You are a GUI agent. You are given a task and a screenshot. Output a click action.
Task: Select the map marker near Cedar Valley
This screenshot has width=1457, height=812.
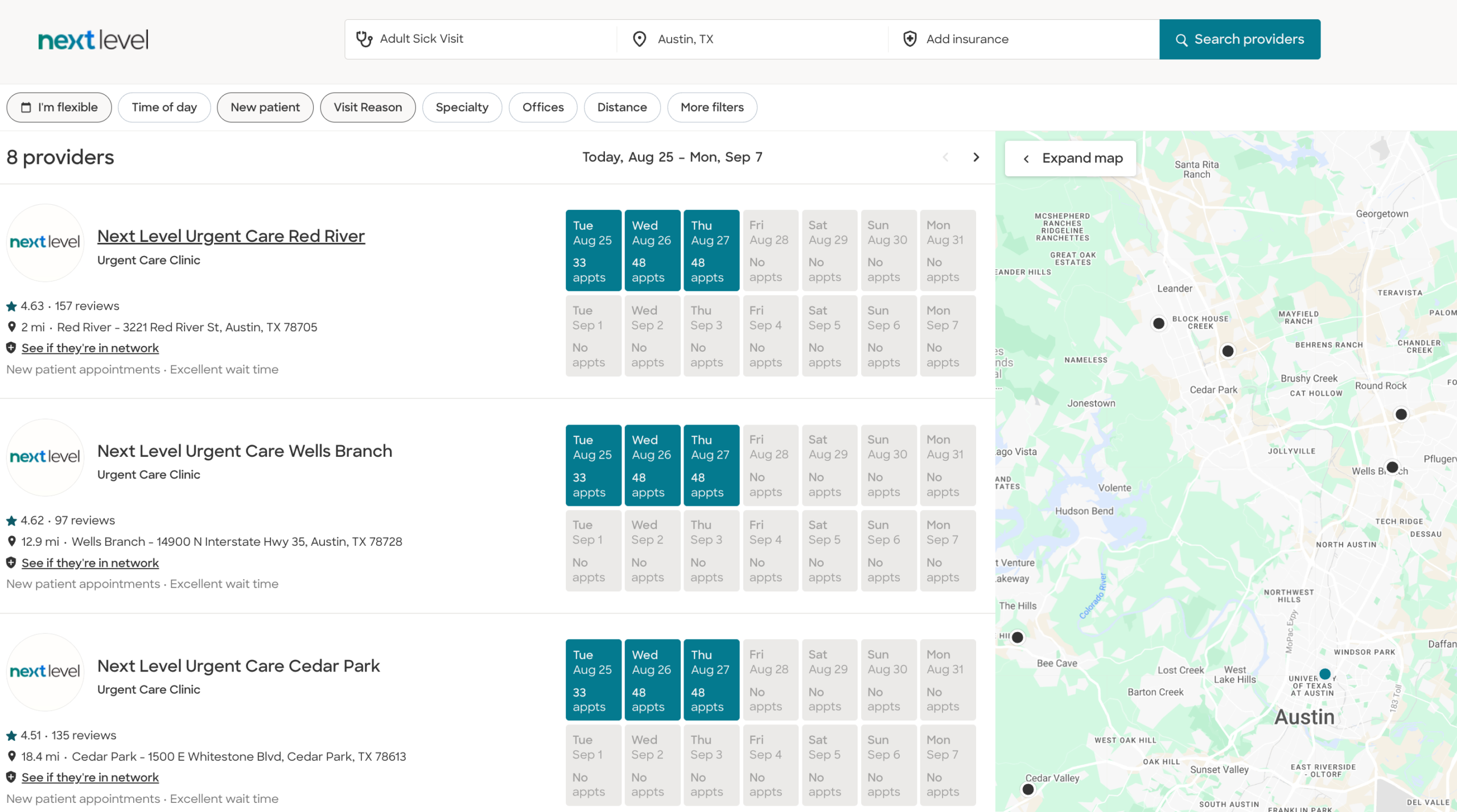pos(1028,789)
